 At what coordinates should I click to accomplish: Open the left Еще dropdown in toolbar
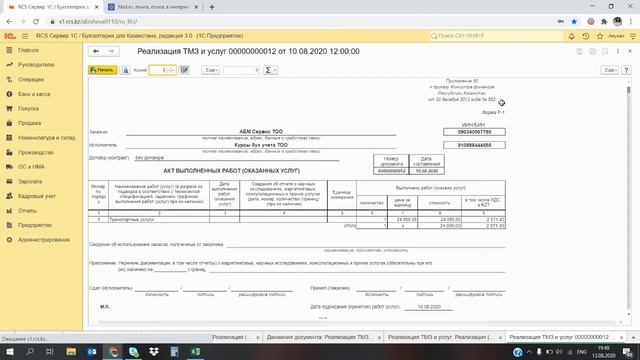coord(211,70)
